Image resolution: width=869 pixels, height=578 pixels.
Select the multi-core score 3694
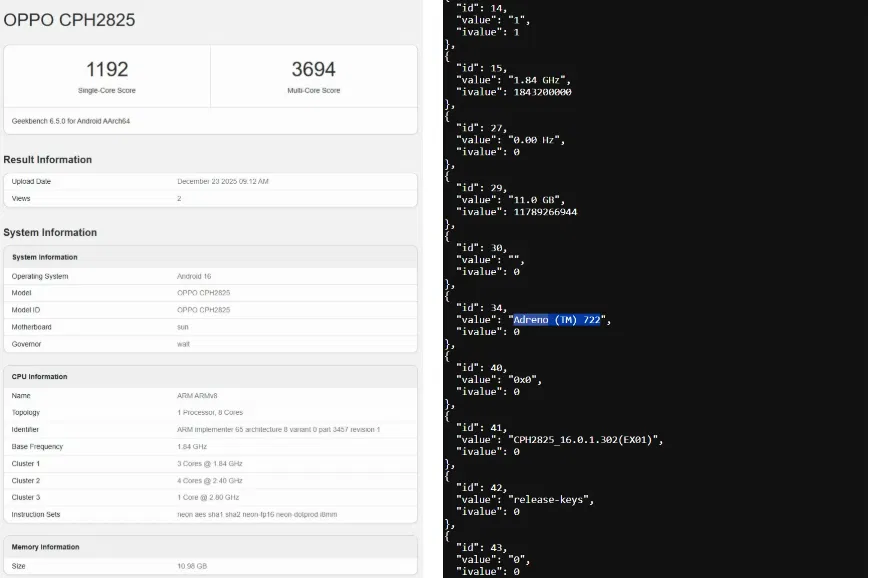click(x=314, y=69)
